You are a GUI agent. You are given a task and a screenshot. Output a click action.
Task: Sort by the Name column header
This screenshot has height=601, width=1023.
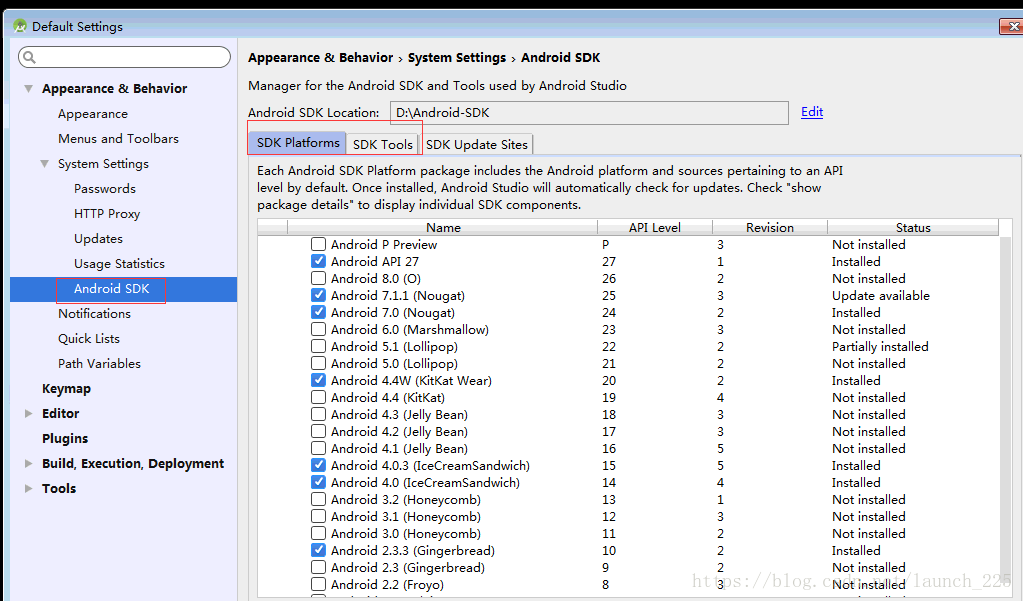442,227
